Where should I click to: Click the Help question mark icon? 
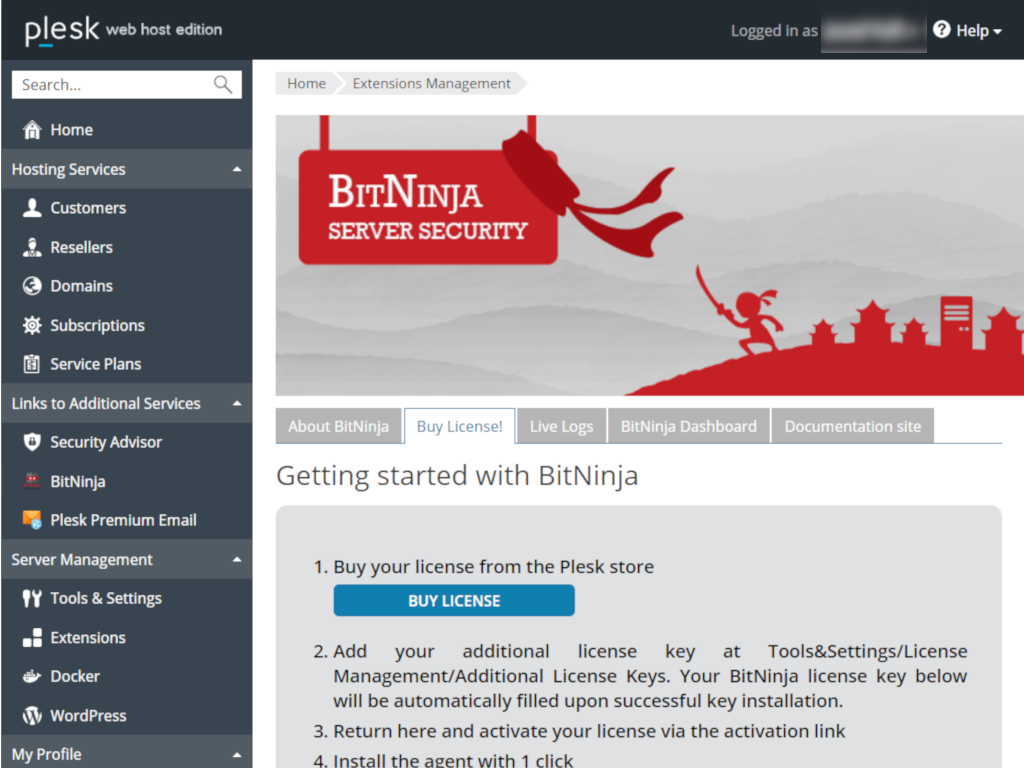click(x=941, y=29)
